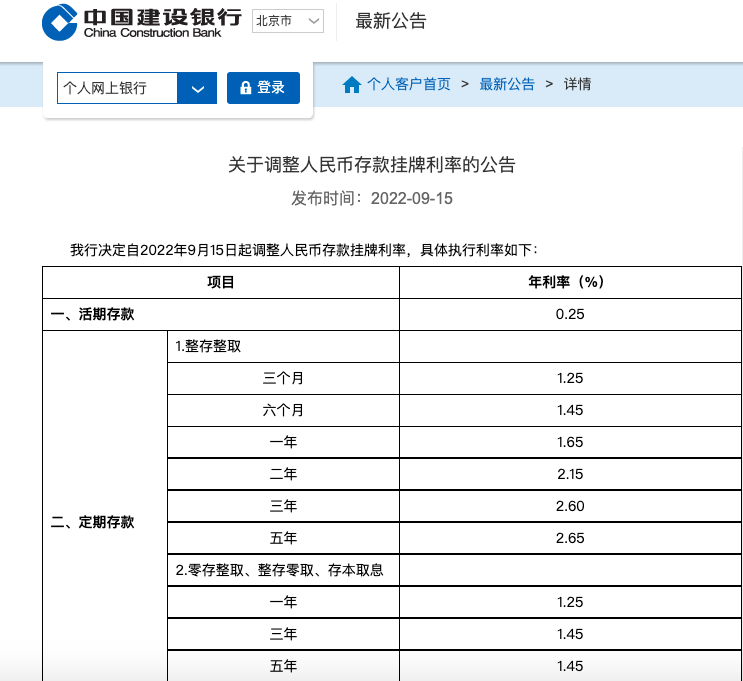Click the 个人网上银行 selection field

tap(118, 88)
